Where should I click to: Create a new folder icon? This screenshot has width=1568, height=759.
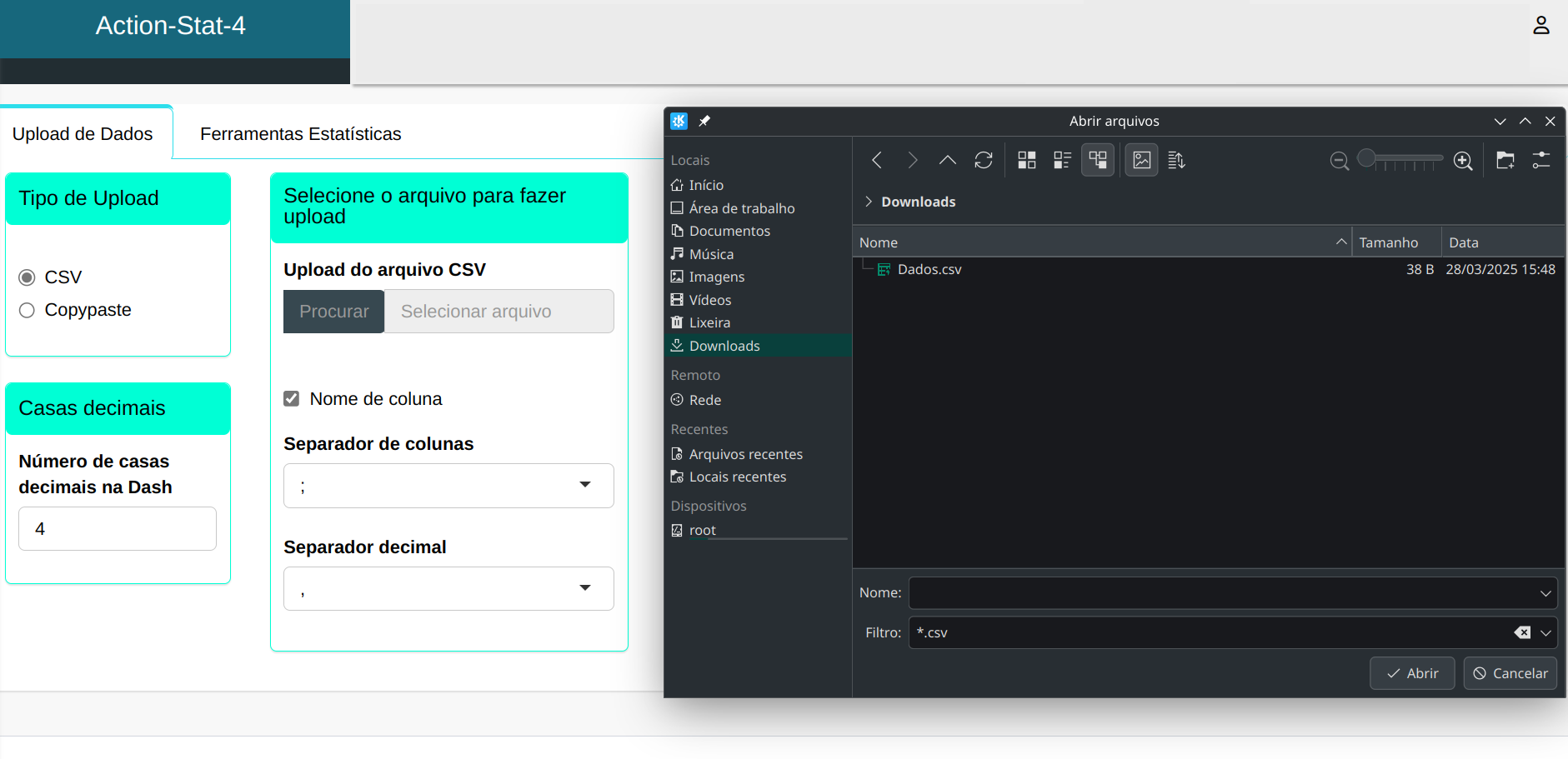pyautogui.click(x=1505, y=160)
